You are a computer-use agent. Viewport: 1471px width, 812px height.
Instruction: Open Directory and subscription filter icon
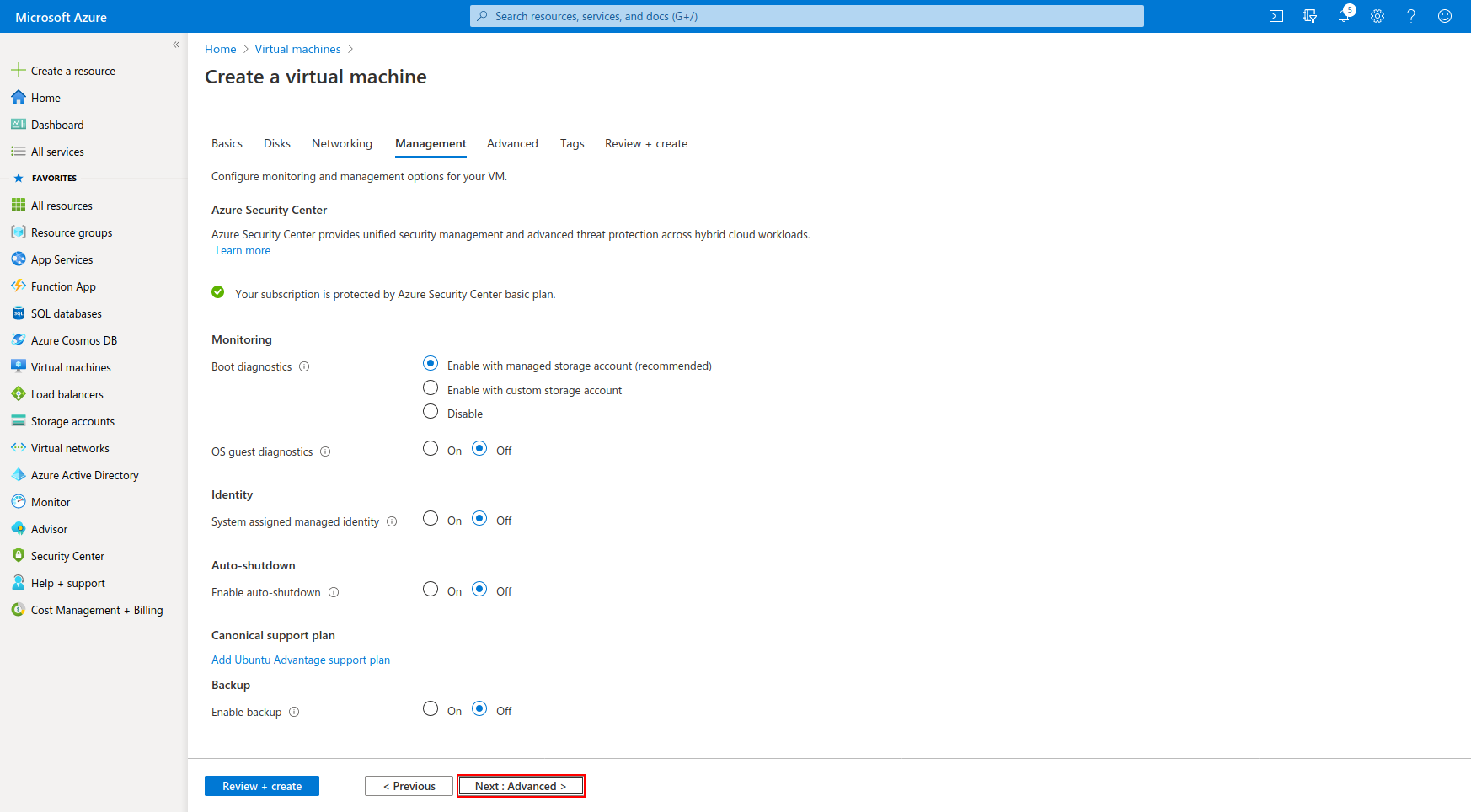[1310, 16]
